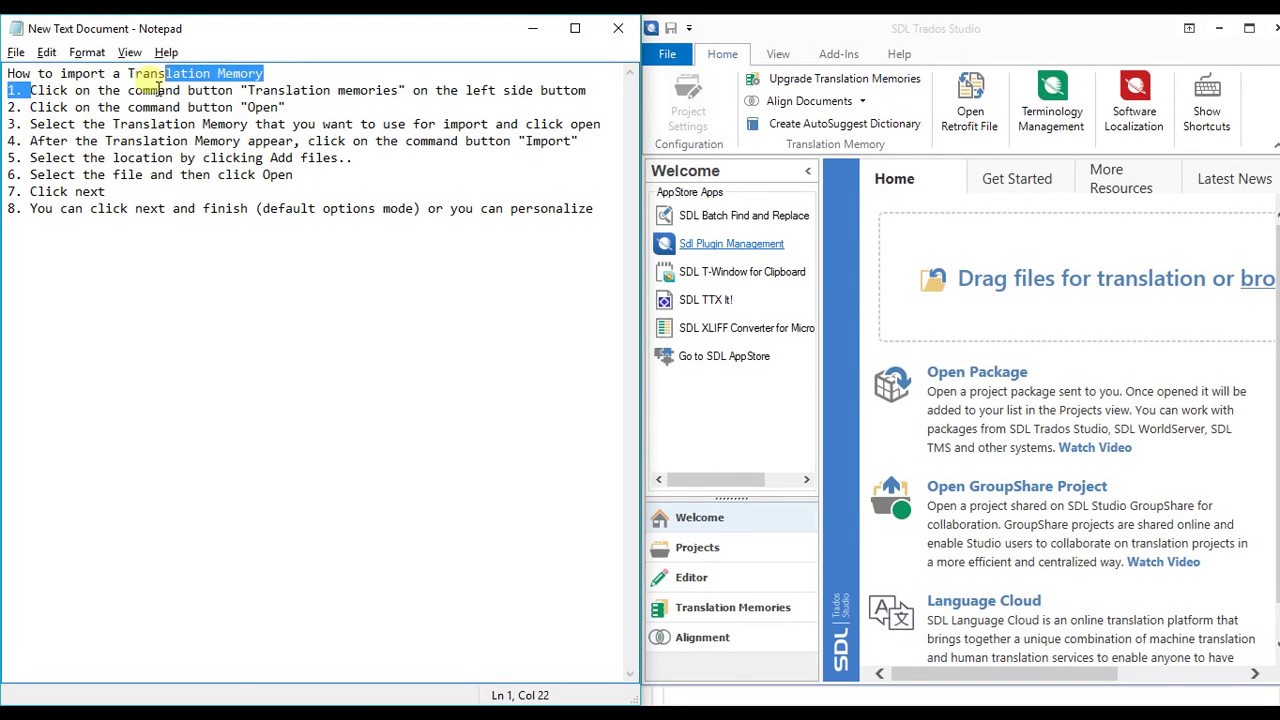Viewport: 1280px width, 720px height.
Task: Launch Software Localization tool
Action: point(1134,102)
